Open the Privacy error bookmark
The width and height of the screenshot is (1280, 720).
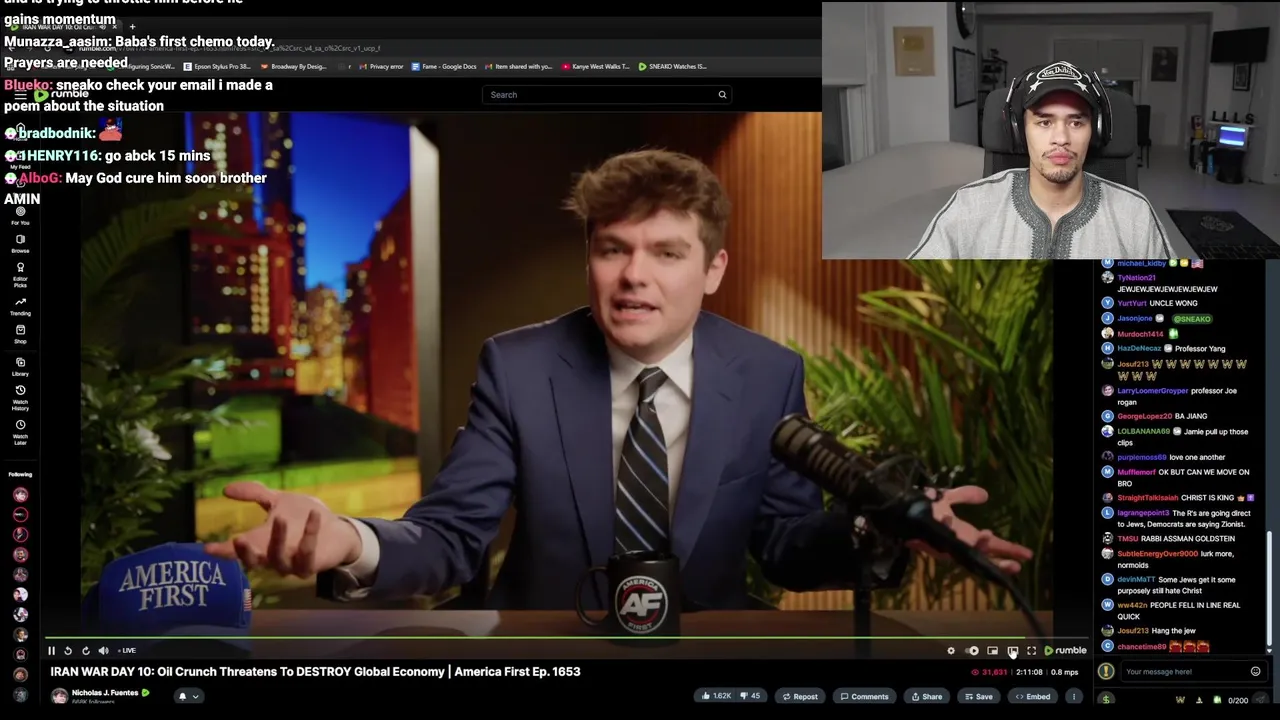click(381, 67)
